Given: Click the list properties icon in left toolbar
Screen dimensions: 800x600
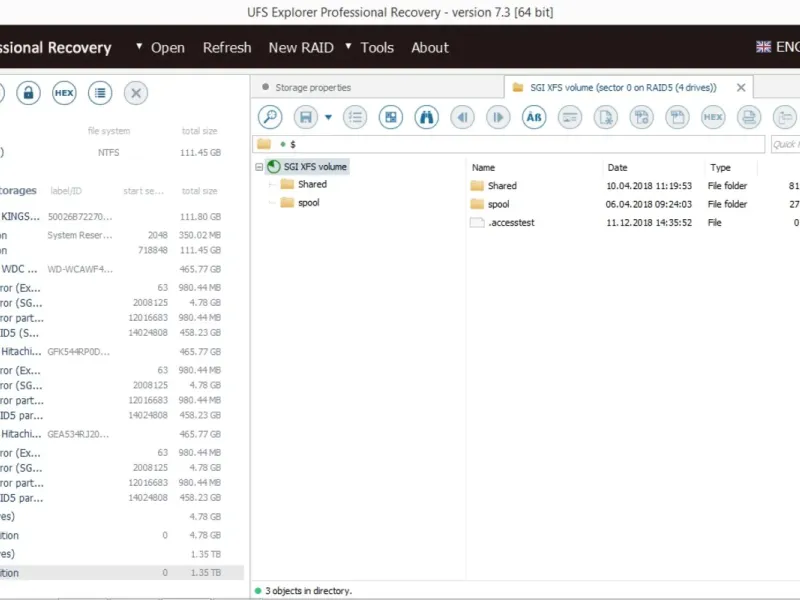Looking at the screenshot, I should click(100, 93).
